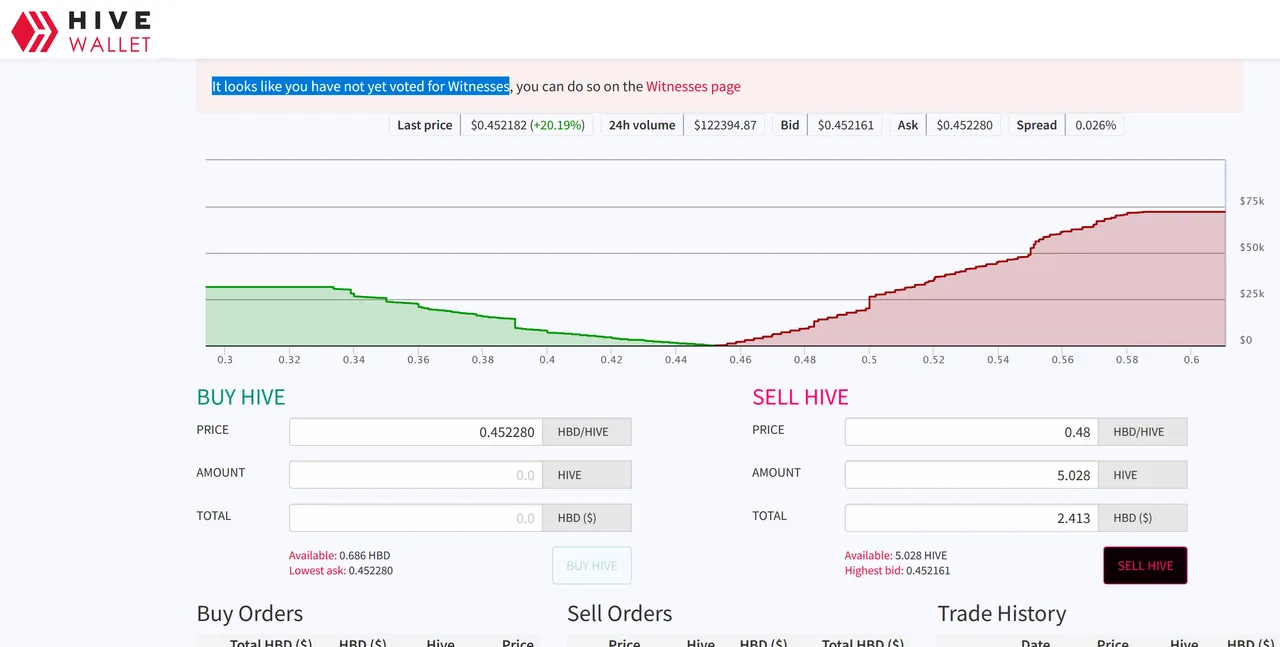Click the SELL HIVE section heading
The height and width of the screenshot is (647, 1280).
click(800, 397)
